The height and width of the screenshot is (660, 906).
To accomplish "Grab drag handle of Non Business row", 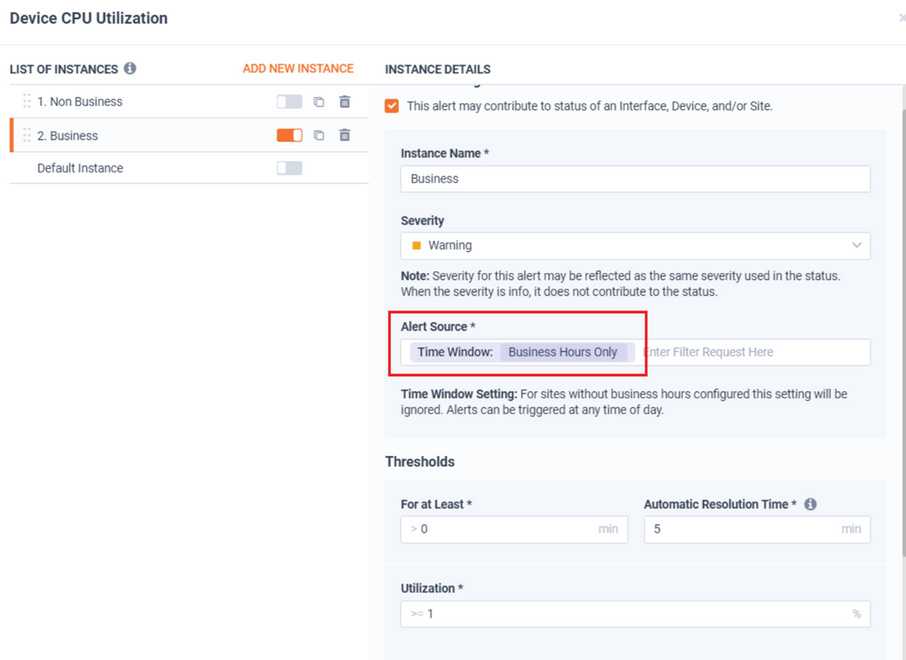I will coord(27,102).
